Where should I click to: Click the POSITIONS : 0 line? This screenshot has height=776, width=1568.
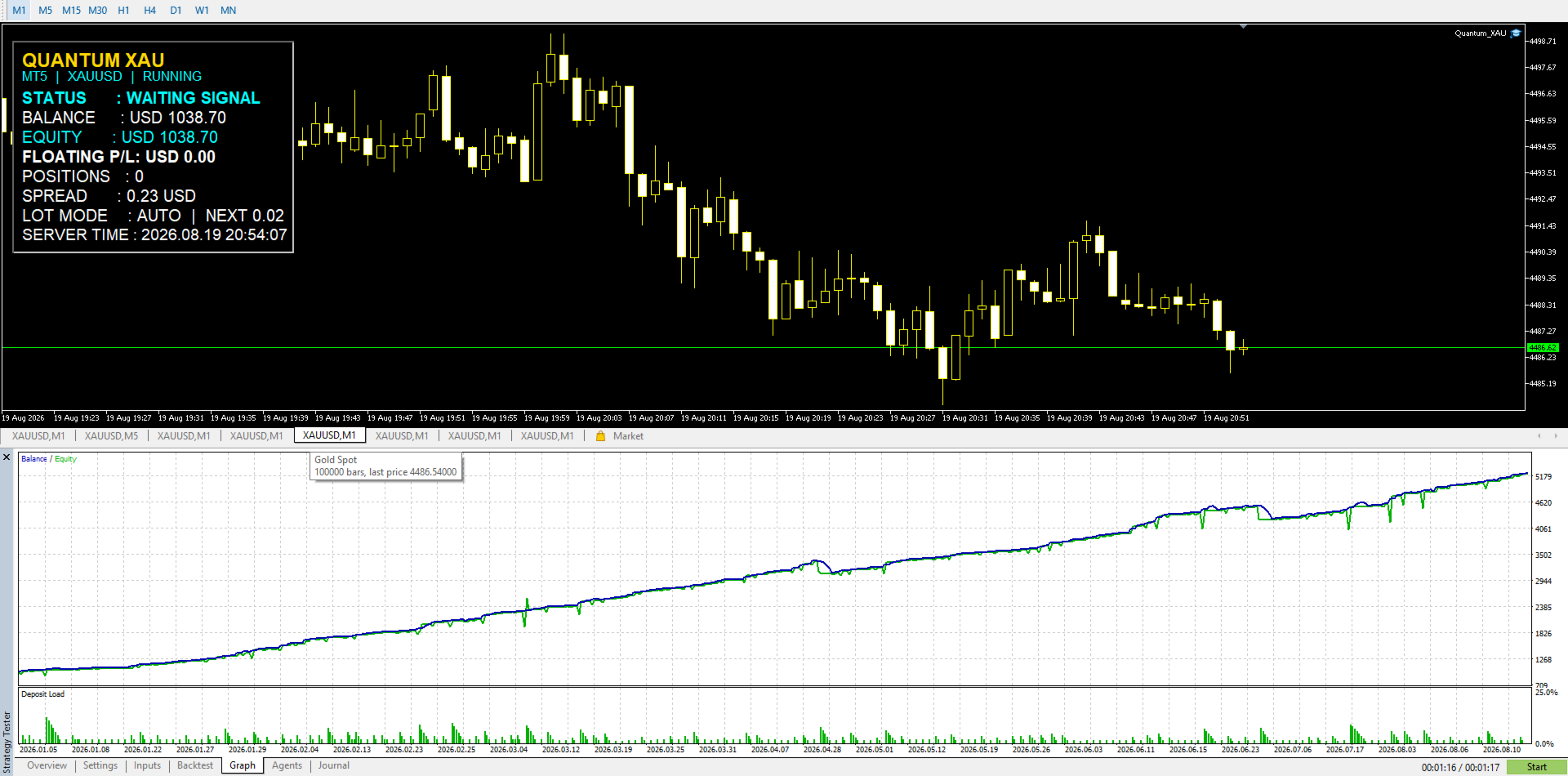click(x=82, y=176)
